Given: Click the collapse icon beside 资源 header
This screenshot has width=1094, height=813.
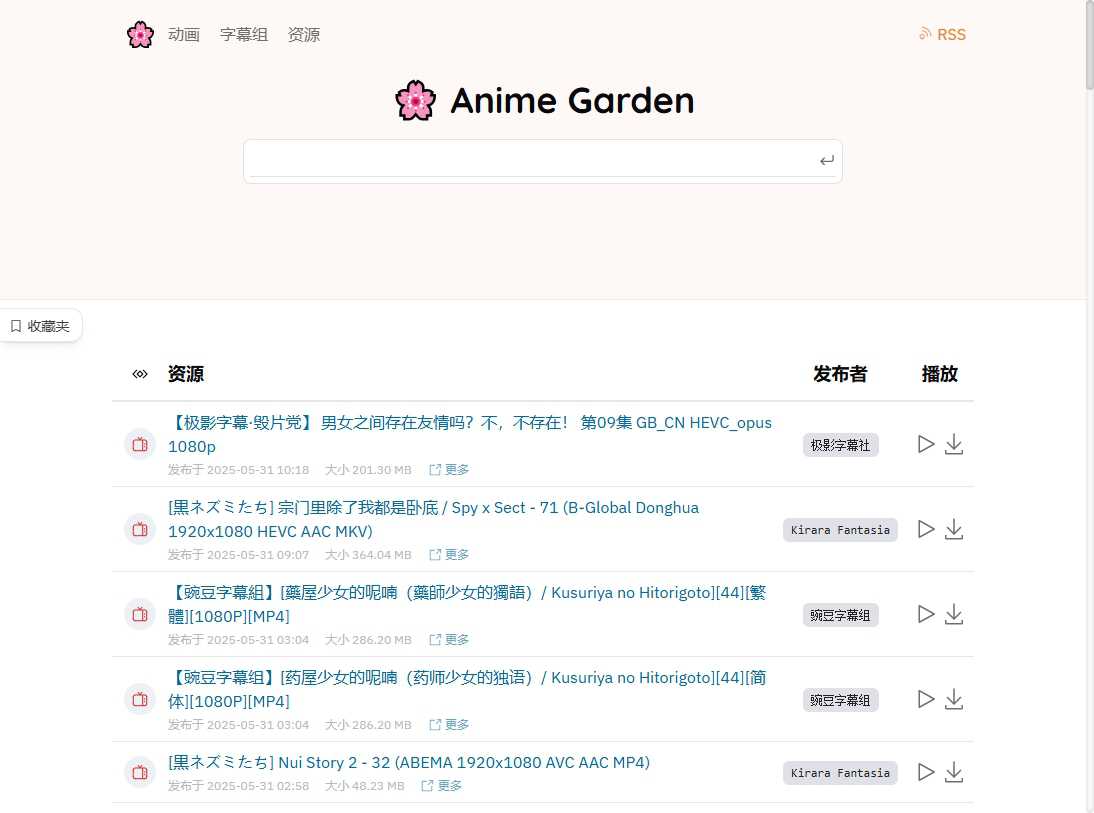Looking at the screenshot, I should tap(139, 374).
